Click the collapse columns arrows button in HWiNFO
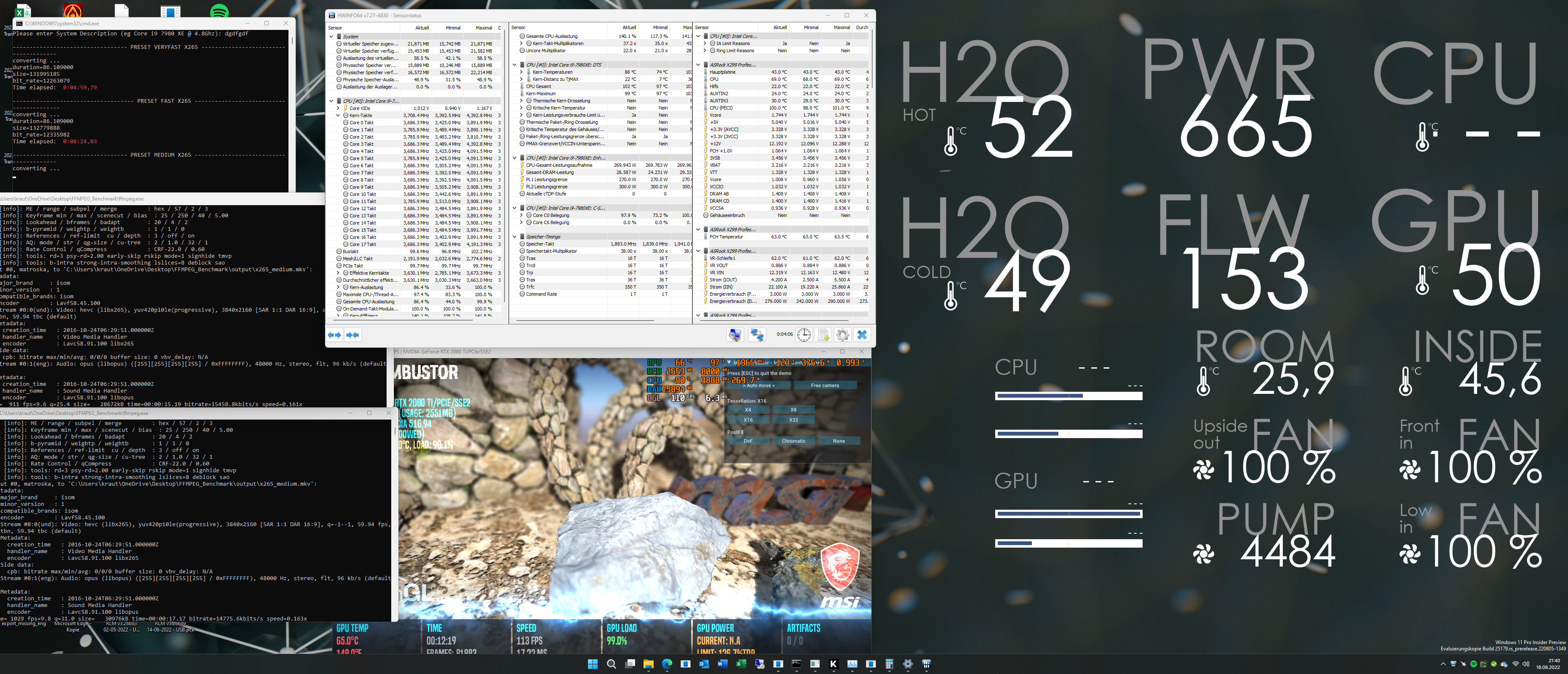 [x=353, y=335]
